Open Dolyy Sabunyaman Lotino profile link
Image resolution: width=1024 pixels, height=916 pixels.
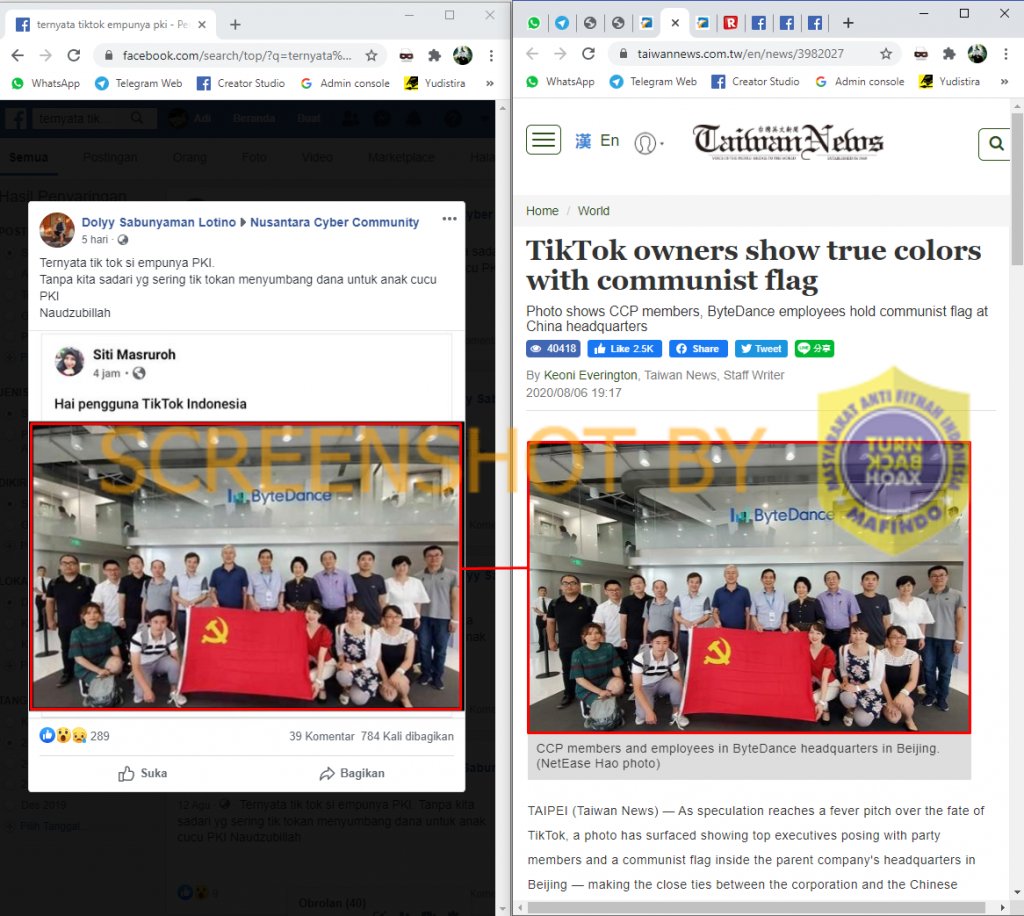click(159, 223)
